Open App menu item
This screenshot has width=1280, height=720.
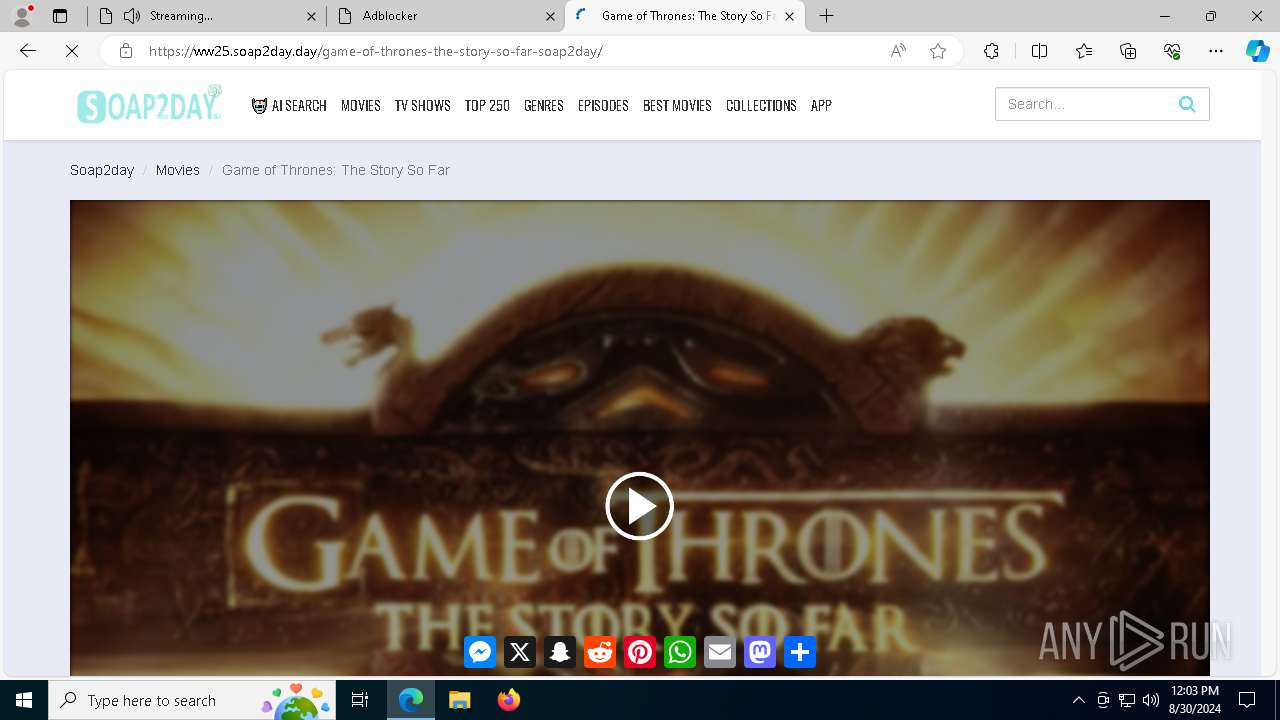tap(821, 105)
